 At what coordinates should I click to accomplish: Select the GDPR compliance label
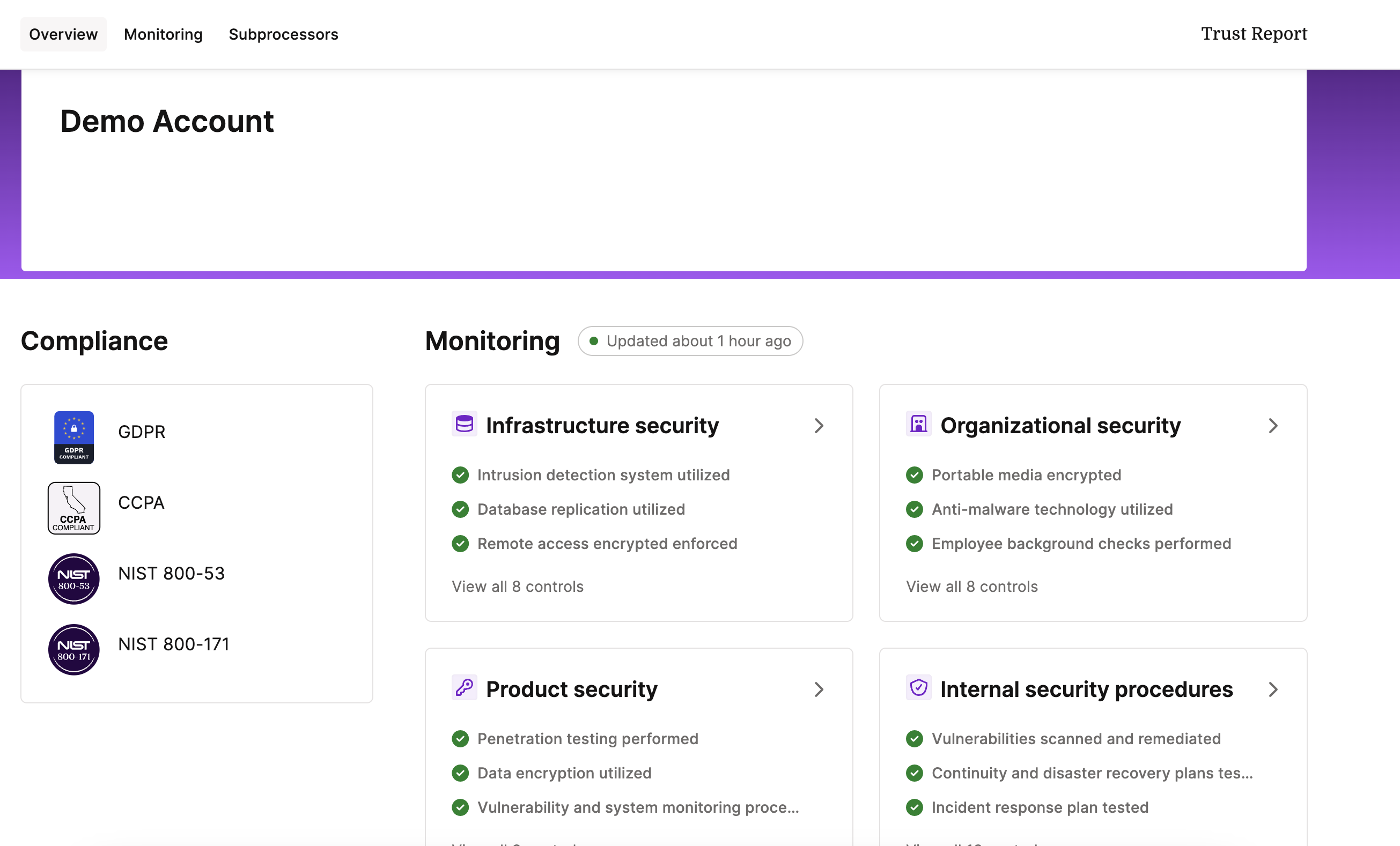coord(142,432)
